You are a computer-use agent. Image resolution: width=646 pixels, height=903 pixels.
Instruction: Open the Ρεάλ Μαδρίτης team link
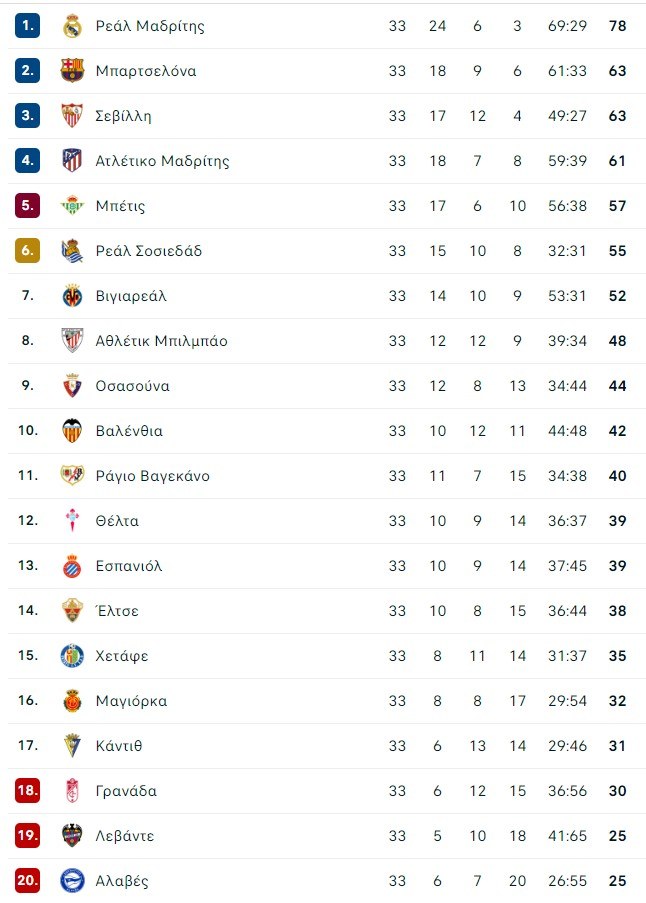(150, 26)
